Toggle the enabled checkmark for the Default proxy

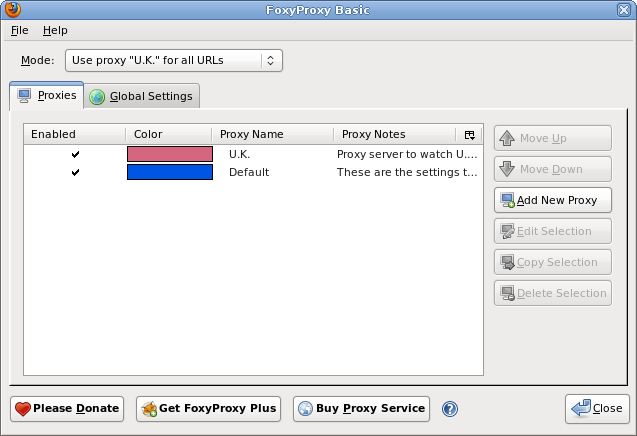(x=75, y=172)
